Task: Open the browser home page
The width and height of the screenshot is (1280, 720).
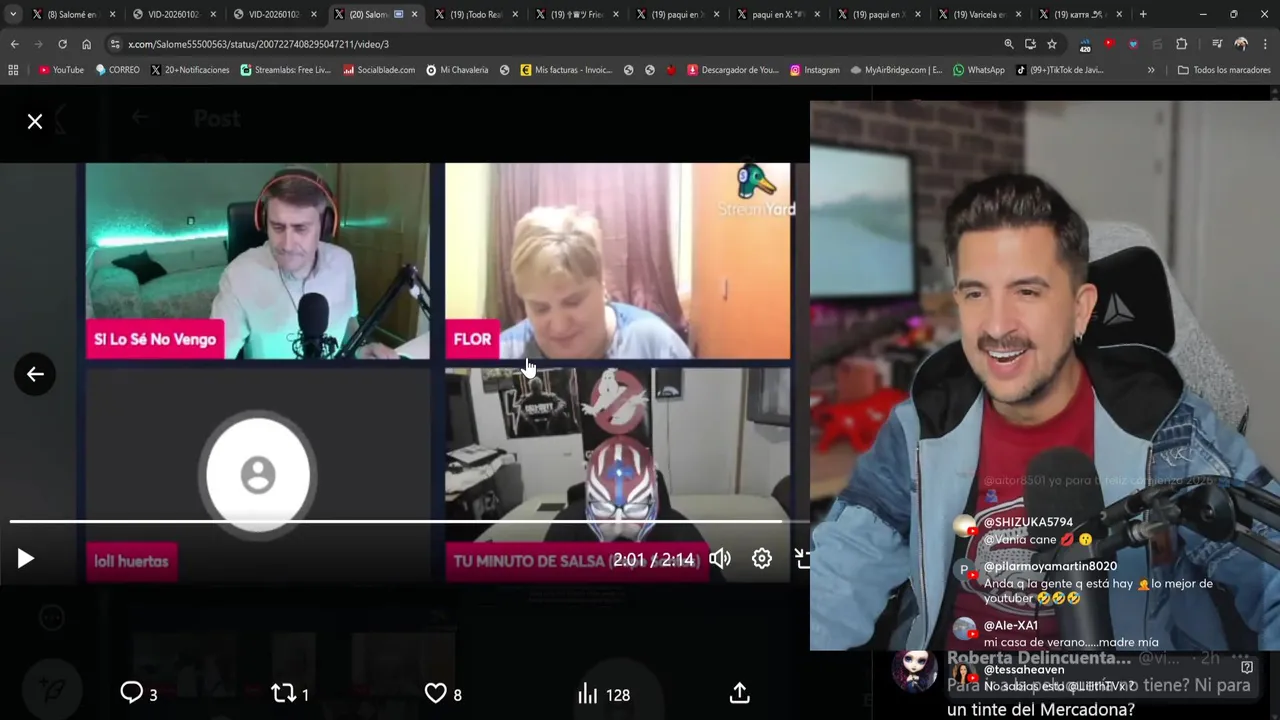Action: coord(86,44)
